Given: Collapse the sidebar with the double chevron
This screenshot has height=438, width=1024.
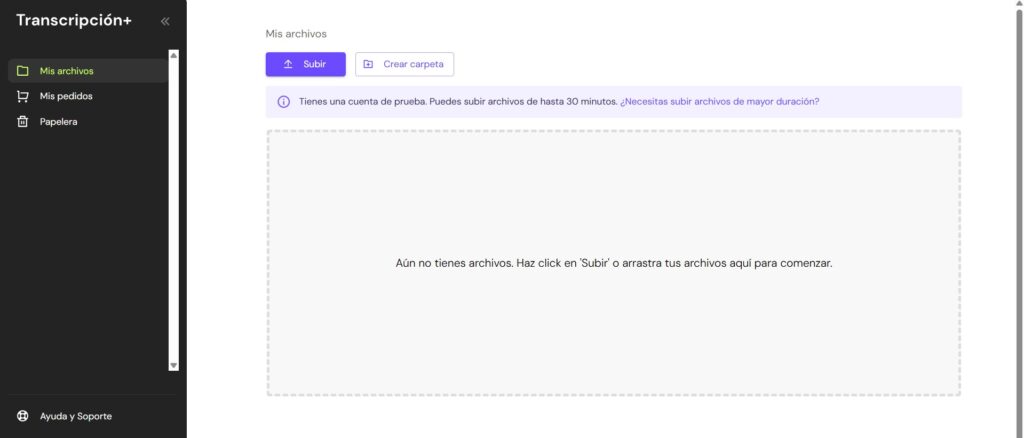Looking at the screenshot, I should (165, 21).
